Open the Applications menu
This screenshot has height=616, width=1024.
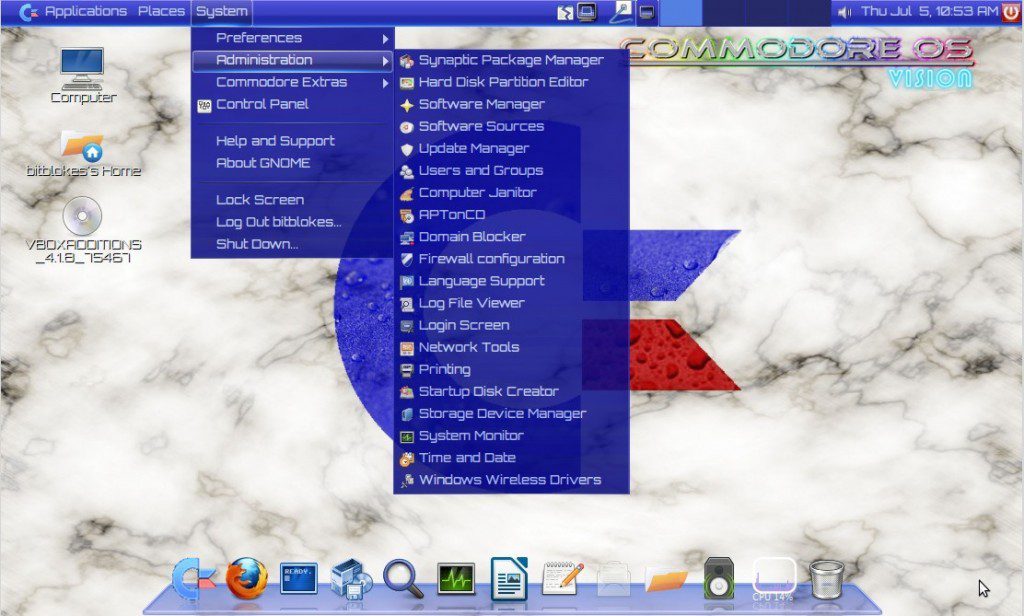click(85, 12)
